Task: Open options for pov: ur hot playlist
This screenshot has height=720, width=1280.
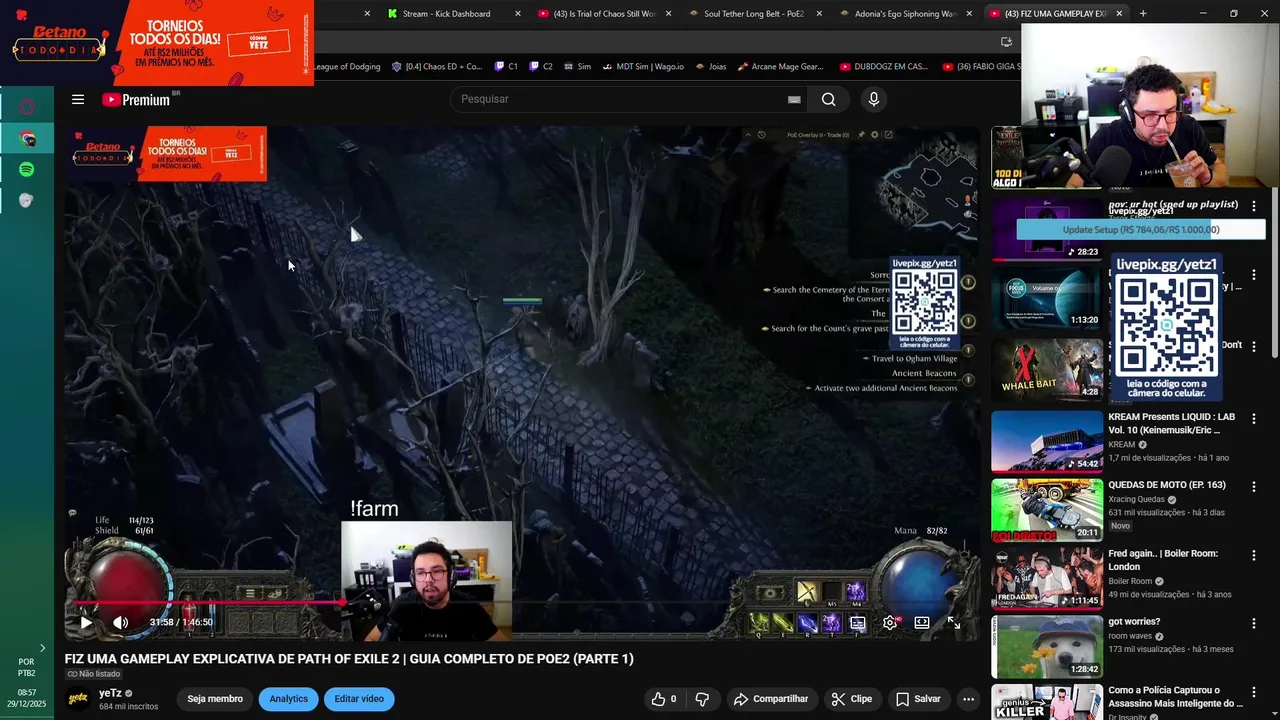Action: click(x=1254, y=206)
